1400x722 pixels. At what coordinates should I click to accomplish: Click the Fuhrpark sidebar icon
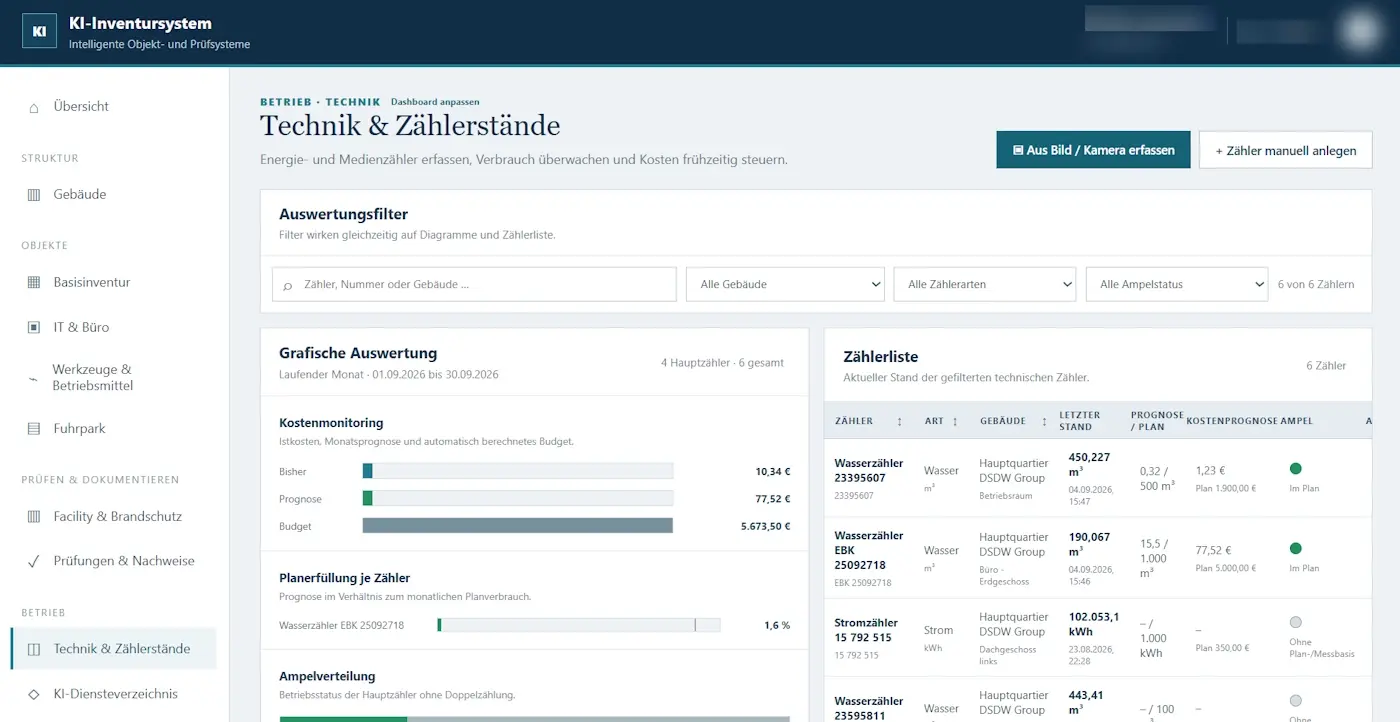[x=34, y=429]
